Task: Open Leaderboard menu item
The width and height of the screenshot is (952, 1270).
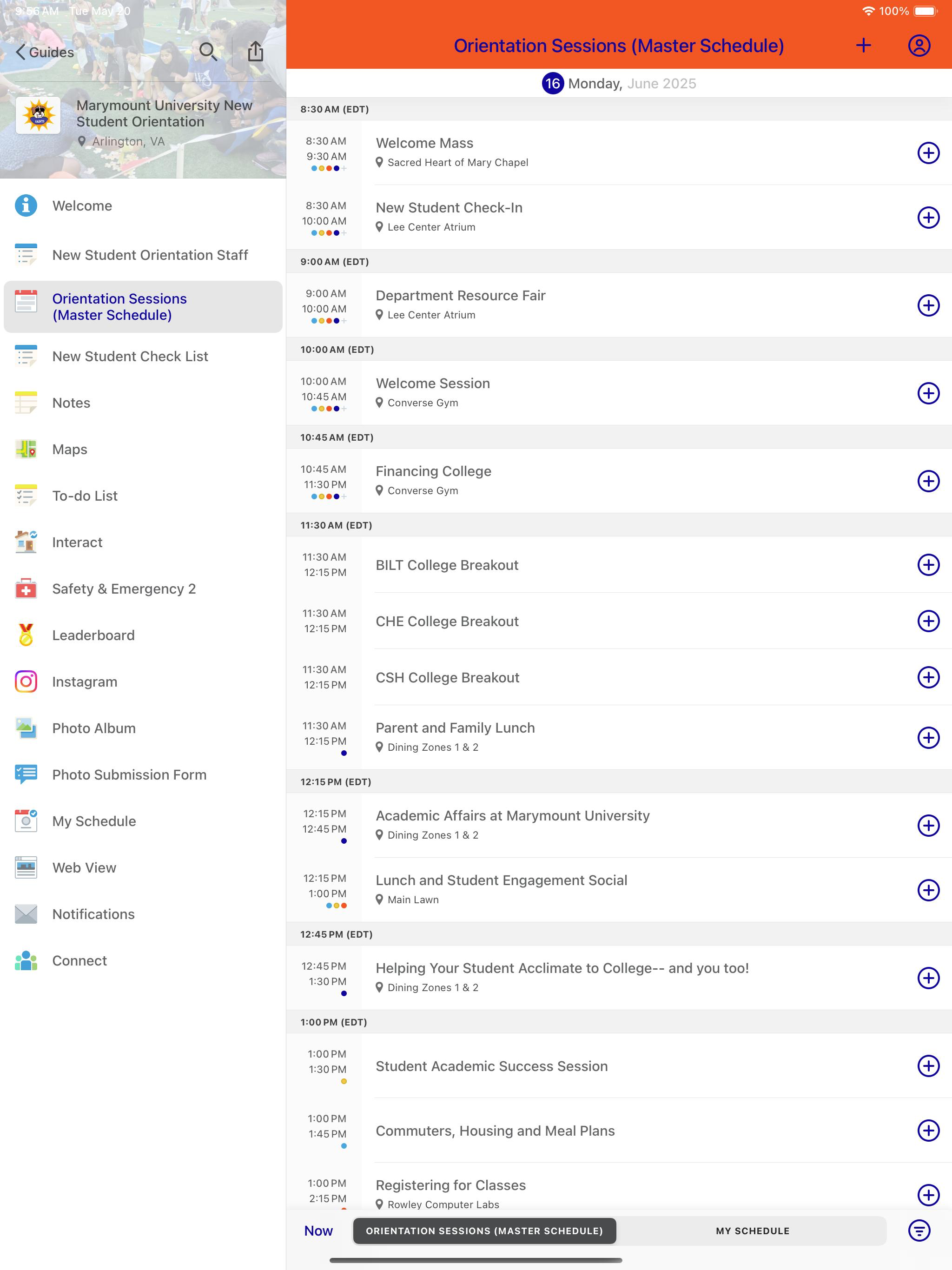Action: click(143, 635)
